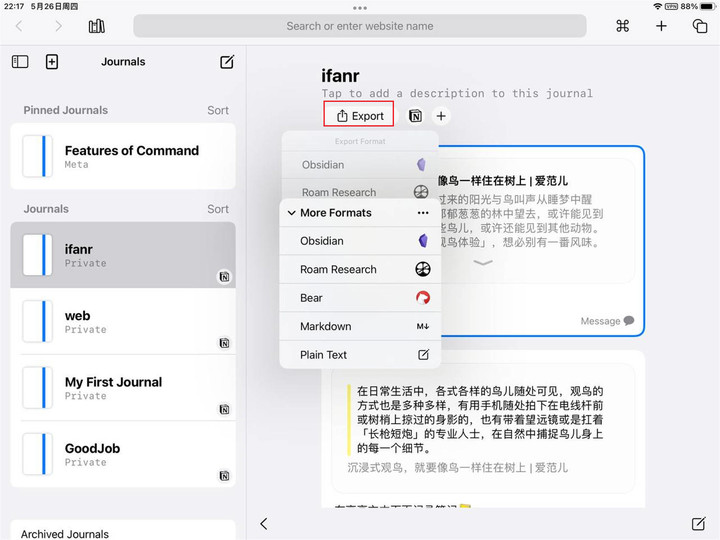The width and height of the screenshot is (720, 540).
Task: Compose new entry from Journals header
Action: [227, 62]
